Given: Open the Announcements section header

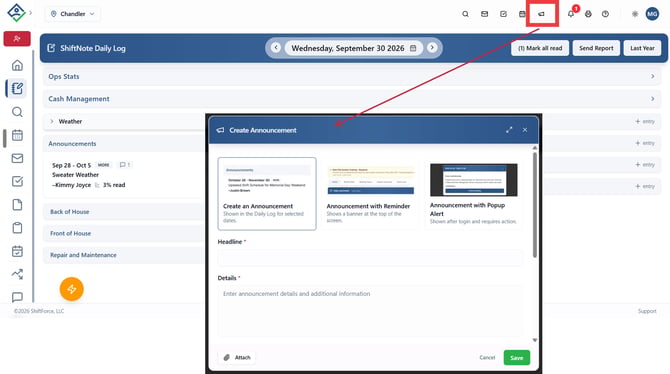Looking at the screenshot, I should 72,144.
